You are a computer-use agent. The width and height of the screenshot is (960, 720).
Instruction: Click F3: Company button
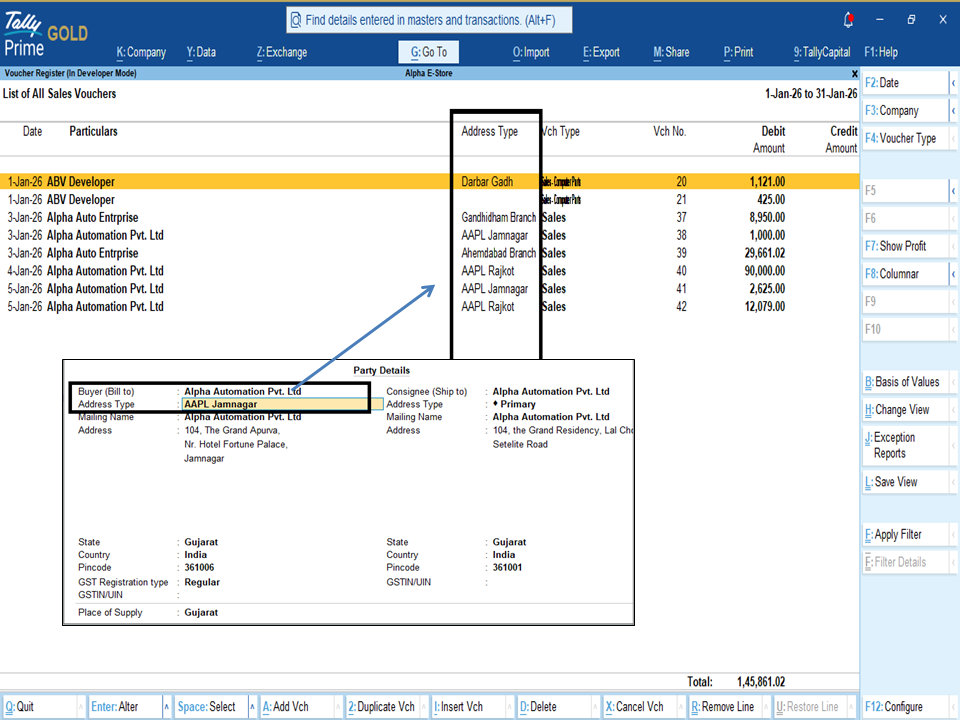(x=906, y=110)
